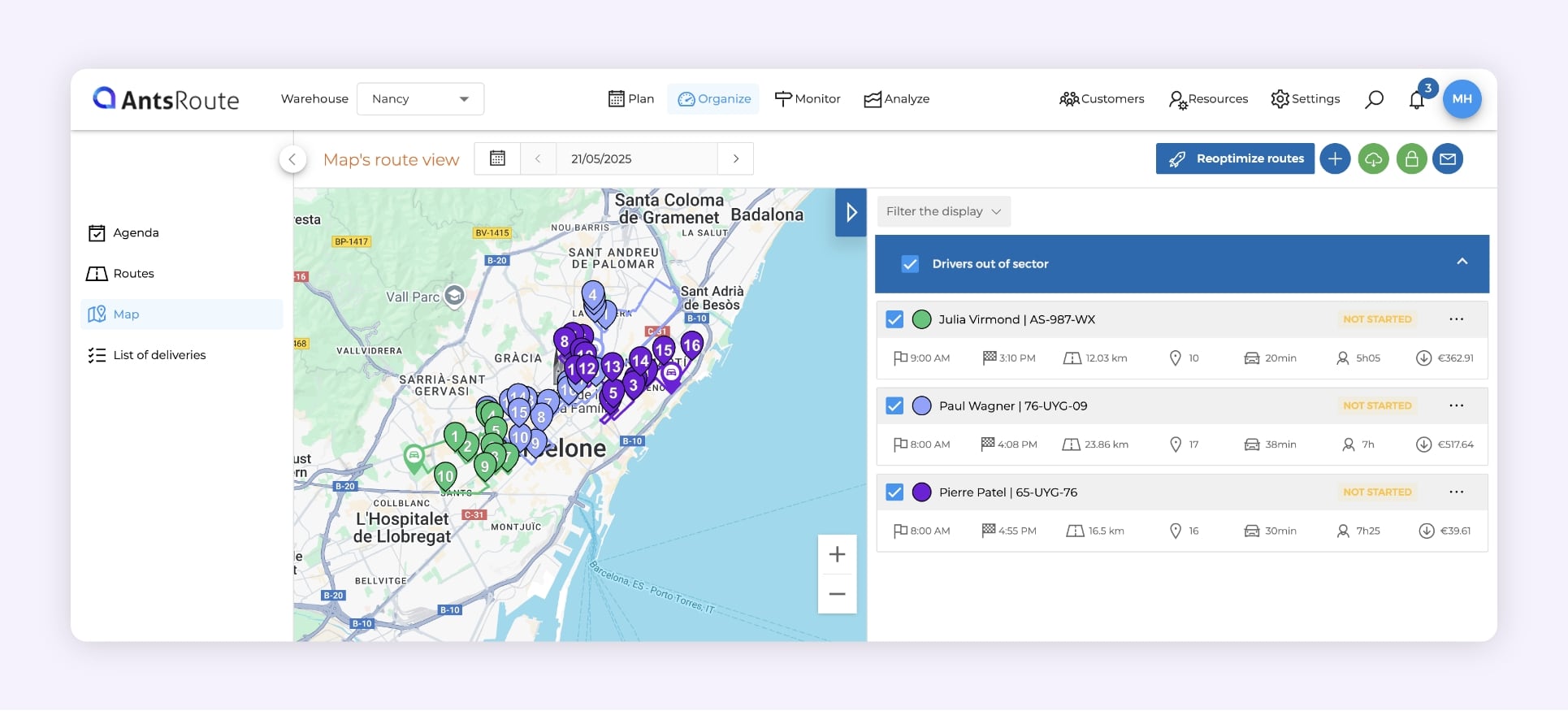The image size is (1568, 711).
Task: Open the Warehouse Nancy dropdown
Action: point(420,99)
